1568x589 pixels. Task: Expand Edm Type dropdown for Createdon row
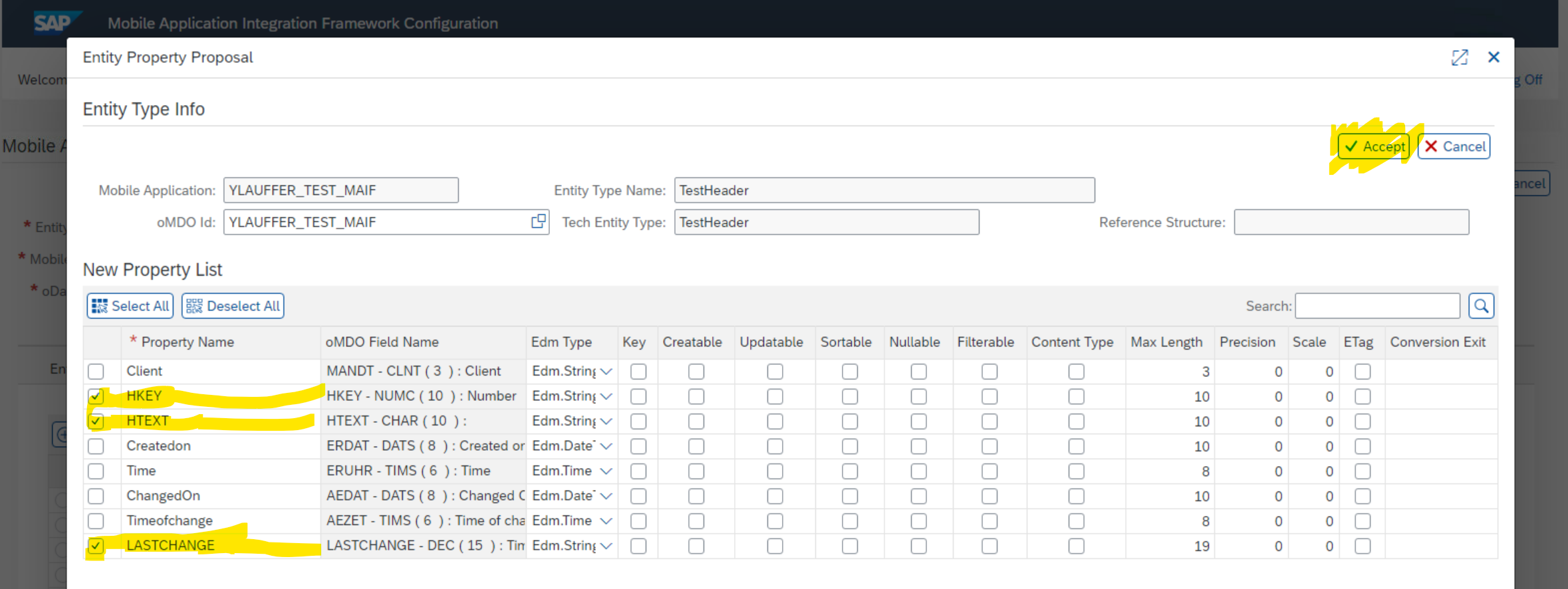[606, 446]
